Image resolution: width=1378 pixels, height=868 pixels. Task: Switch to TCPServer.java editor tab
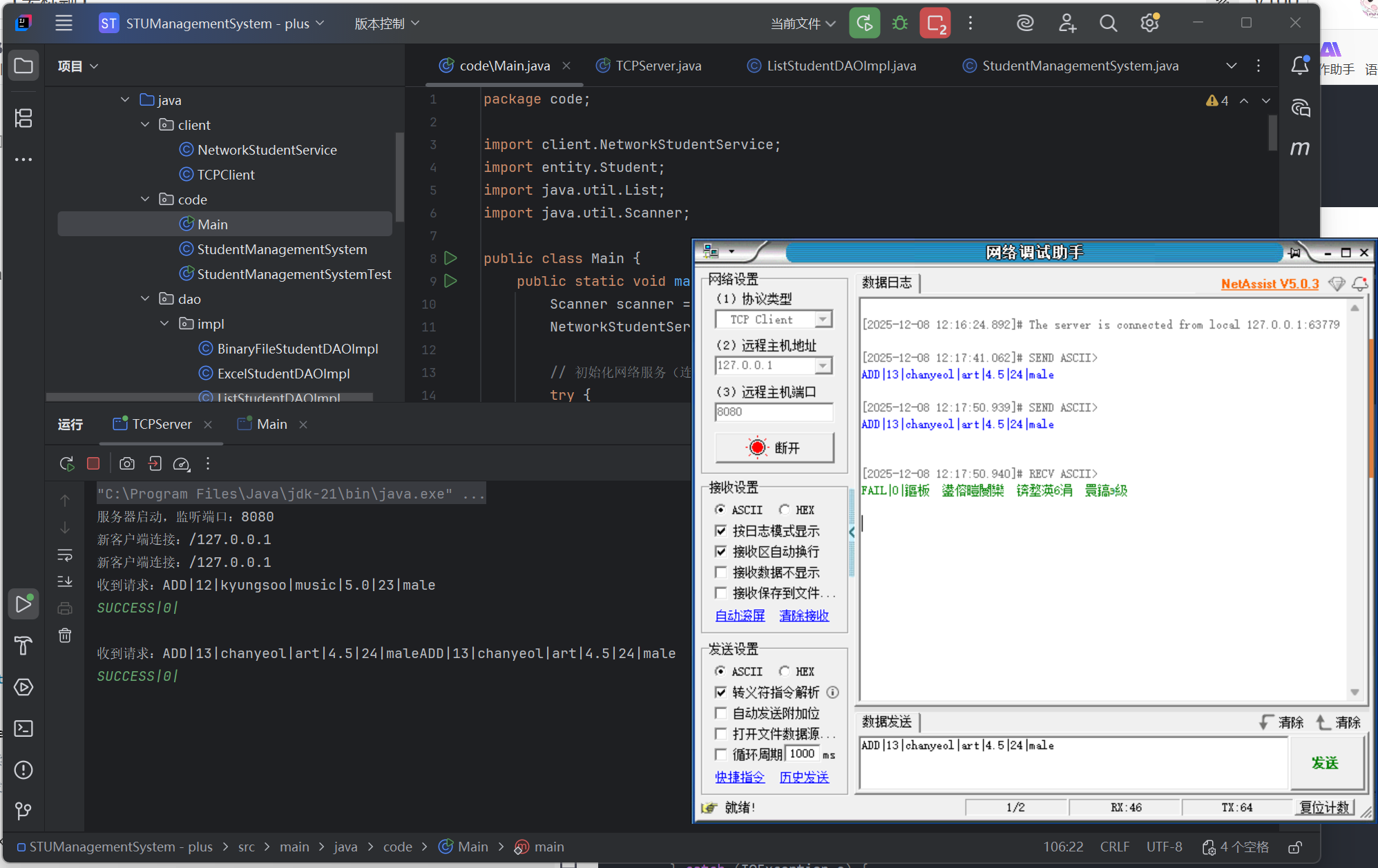coord(658,66)
